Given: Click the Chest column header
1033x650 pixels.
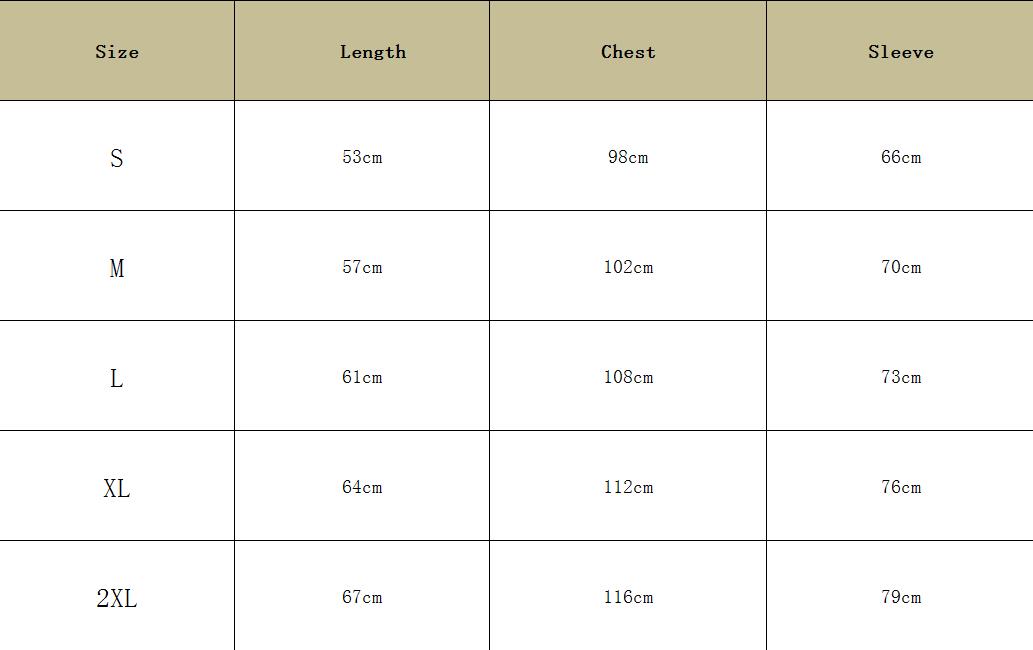Looking at the screenshot, I should (628, 52).
